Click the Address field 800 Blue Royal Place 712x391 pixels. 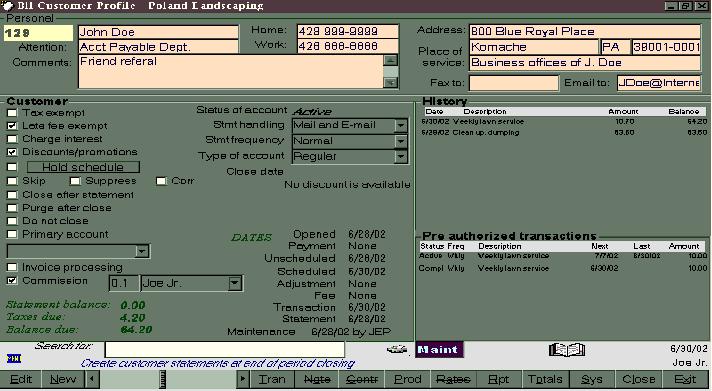[585, 31]
